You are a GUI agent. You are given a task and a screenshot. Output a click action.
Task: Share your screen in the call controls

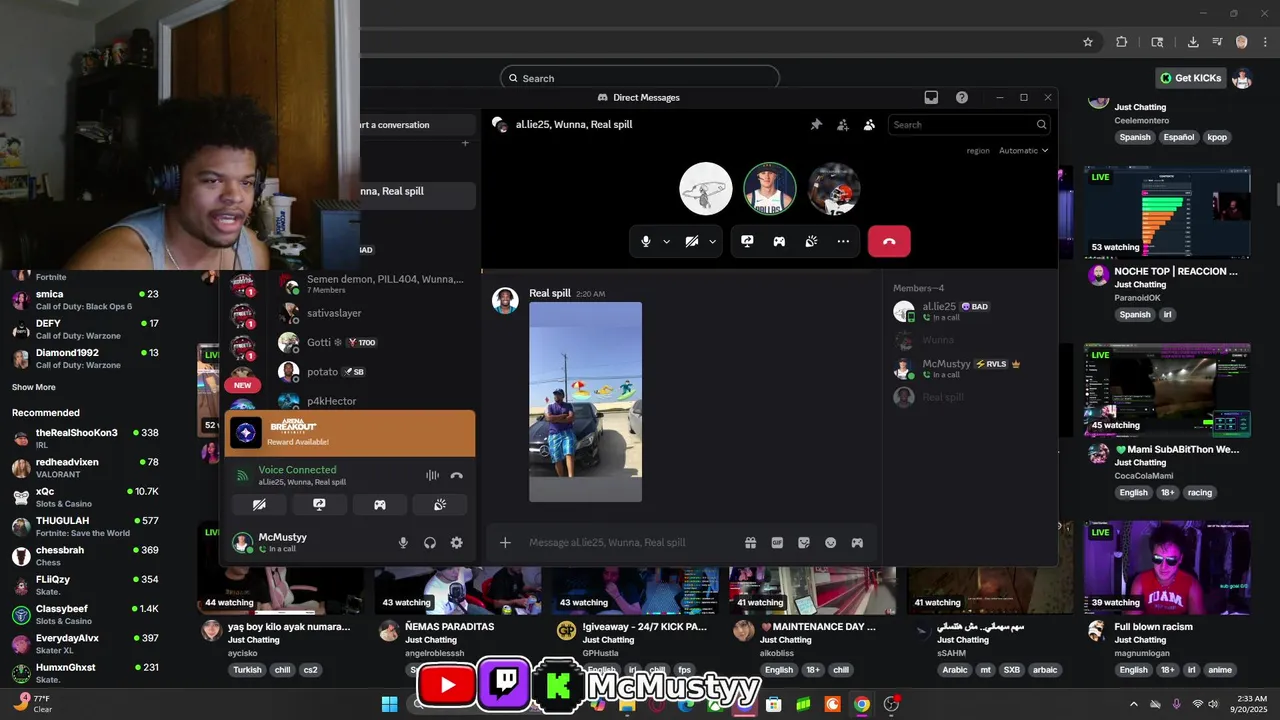pyautogui.click(x=747, y=241)
